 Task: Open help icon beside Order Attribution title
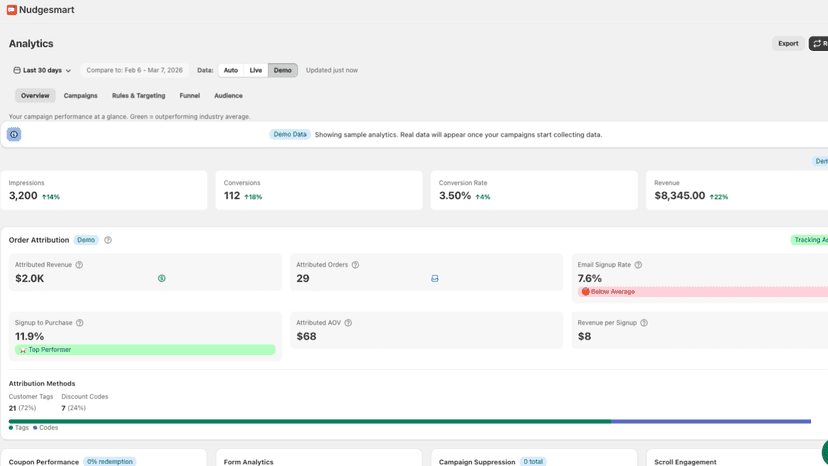click(x=108, y=240)
